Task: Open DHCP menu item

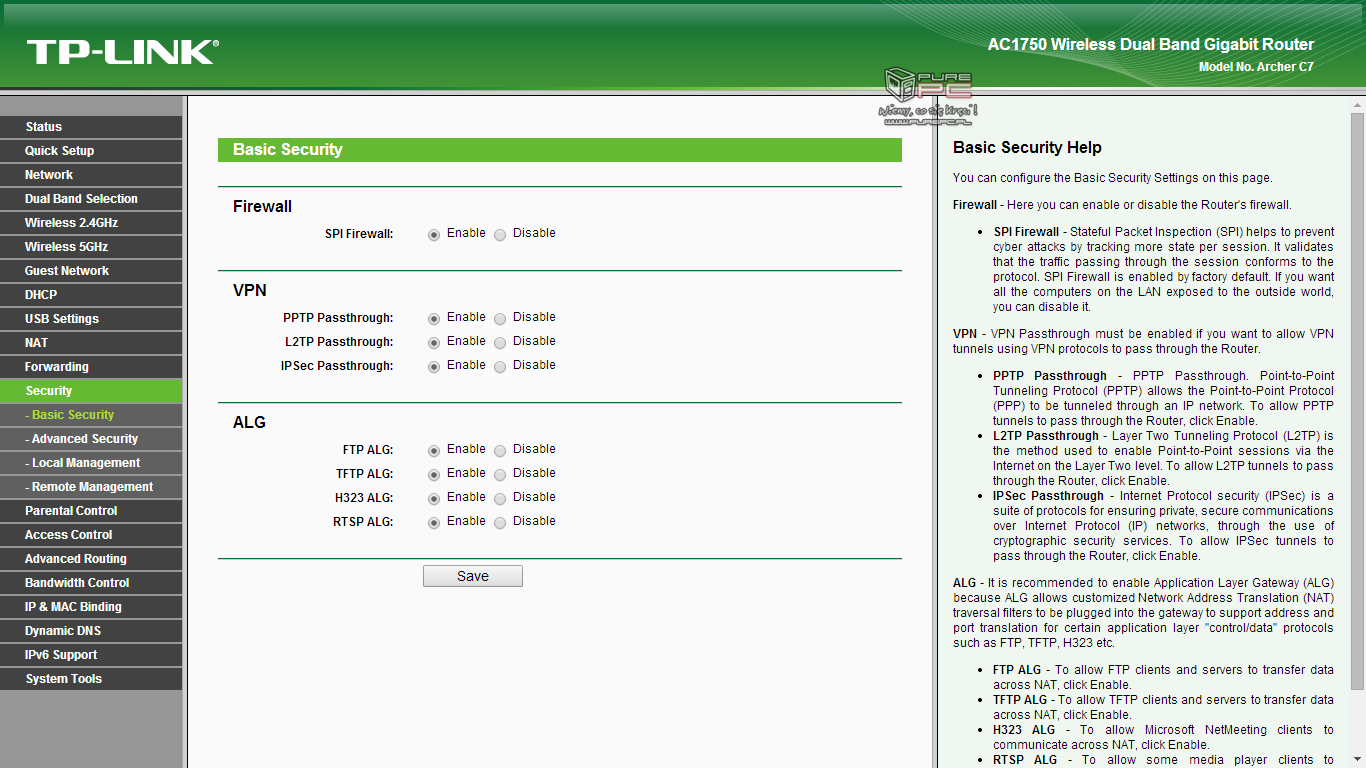Action: point(91,295)
